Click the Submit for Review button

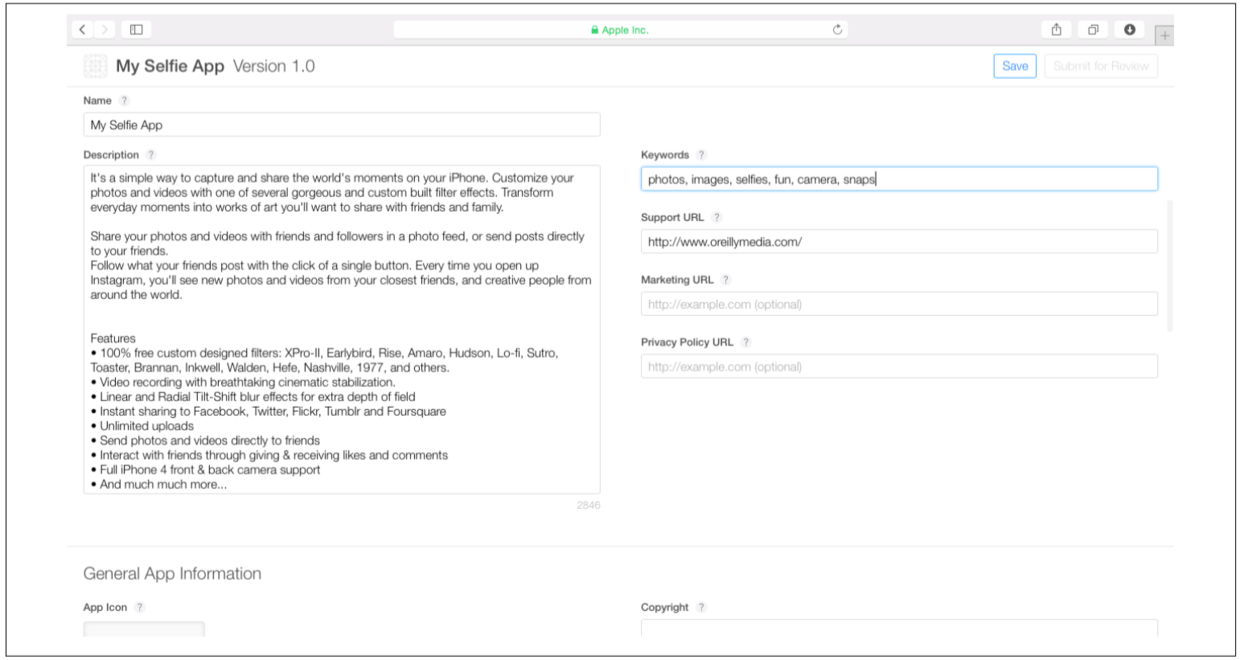(1101, 66)
